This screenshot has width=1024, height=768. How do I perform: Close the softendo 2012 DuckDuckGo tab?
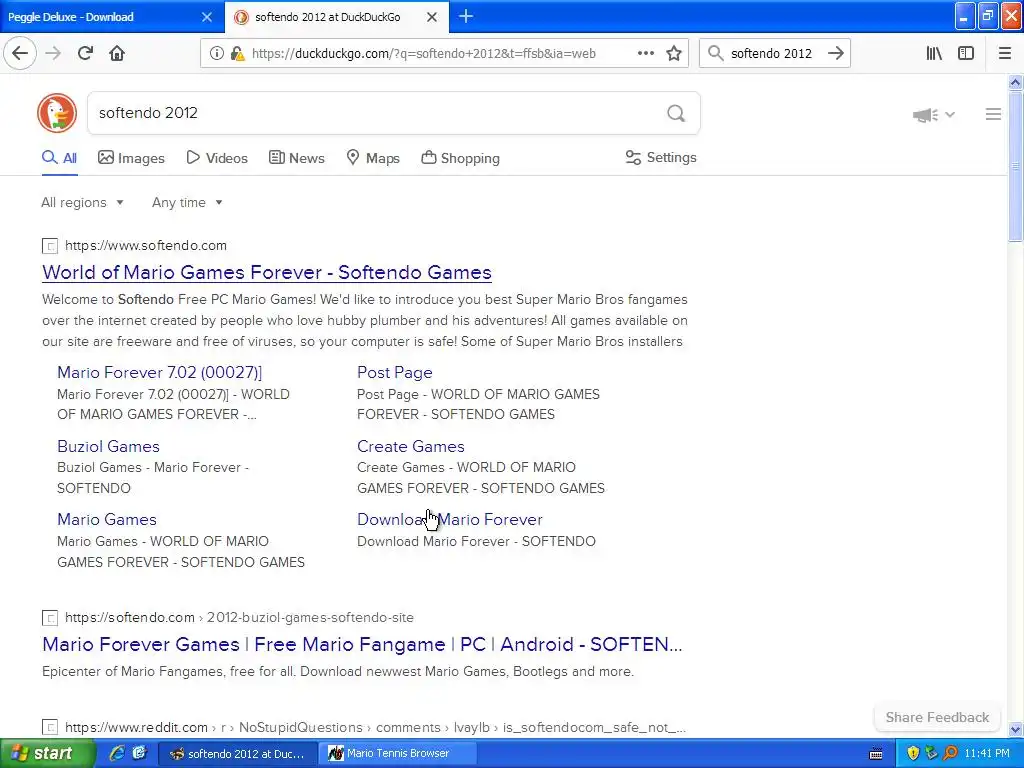click(432, 17)
